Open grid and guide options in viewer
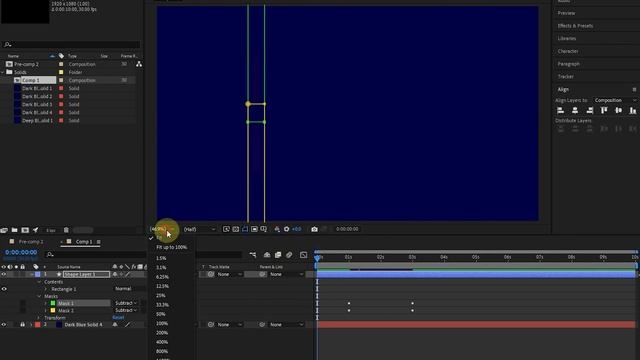 tap(264, 229)
